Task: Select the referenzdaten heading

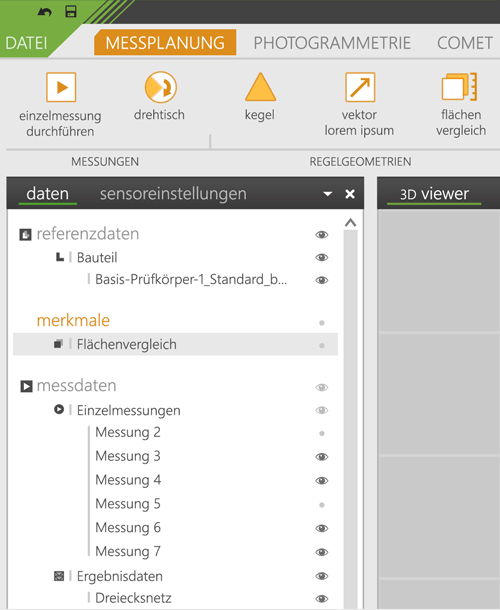Action: [x=88, y=234]
